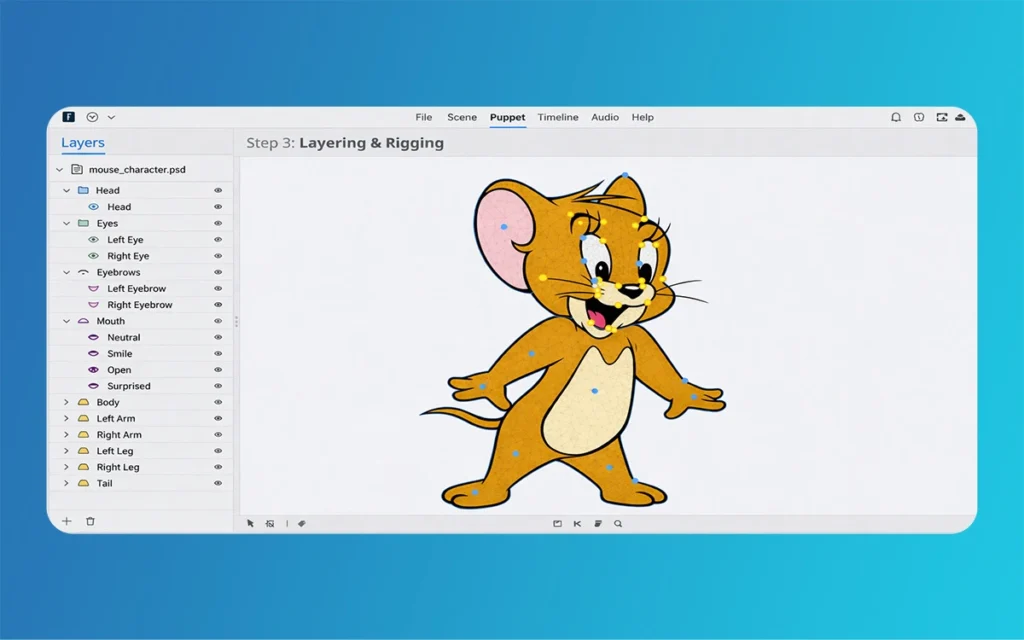
Task: Click the tag tool icon in bottom toolbar
Action: (x=301, y=523)
